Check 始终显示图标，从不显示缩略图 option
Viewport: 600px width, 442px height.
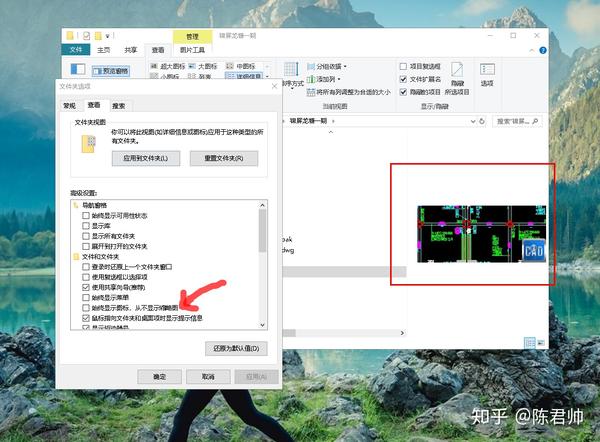(86, 308)
